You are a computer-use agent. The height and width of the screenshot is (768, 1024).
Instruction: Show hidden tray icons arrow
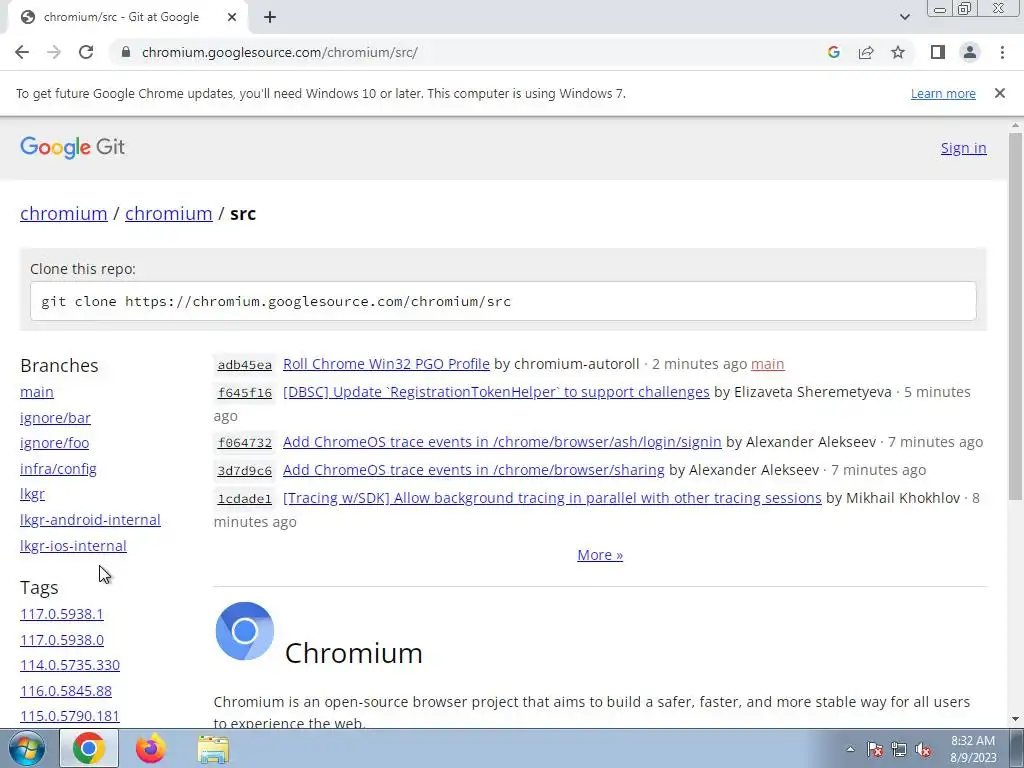(850, 749)
